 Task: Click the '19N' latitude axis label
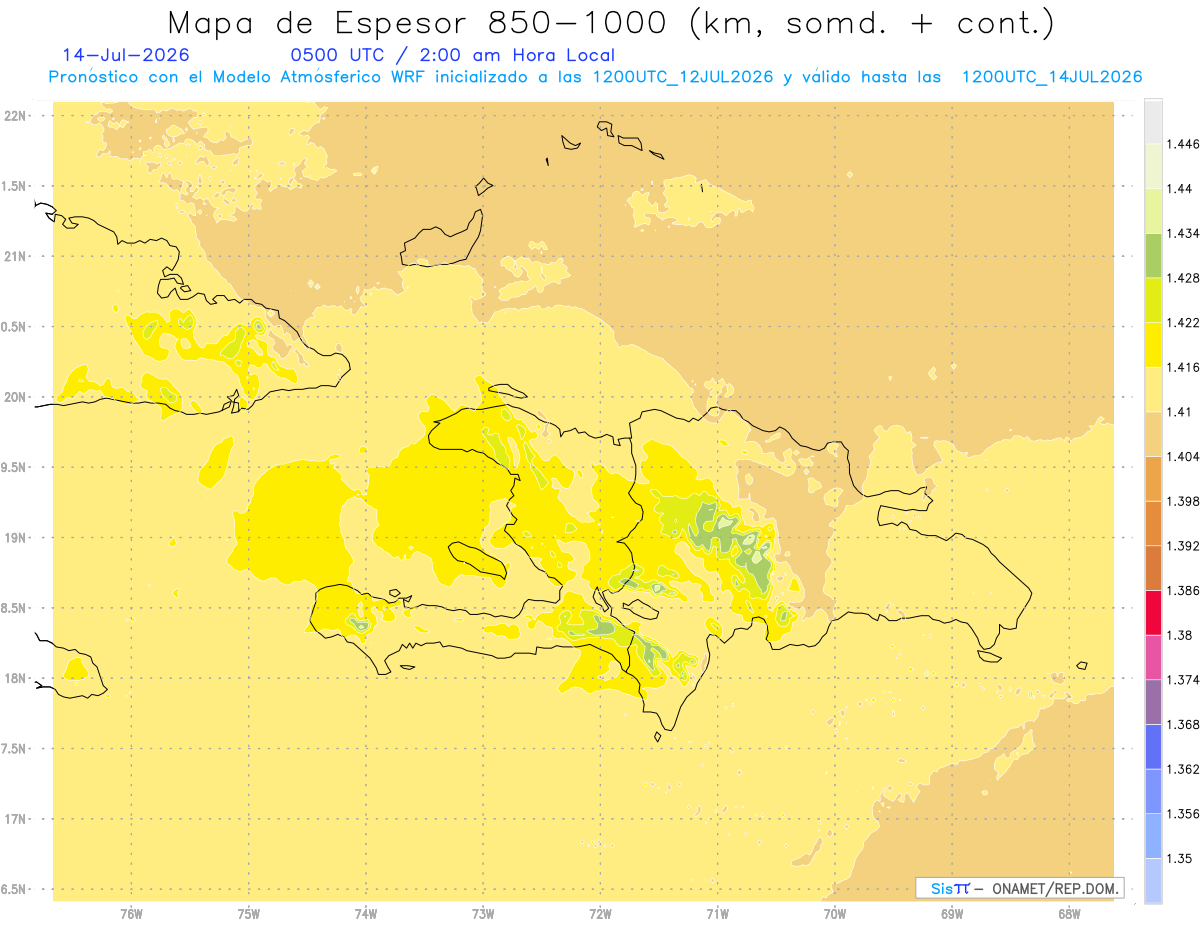pos(17,538)
